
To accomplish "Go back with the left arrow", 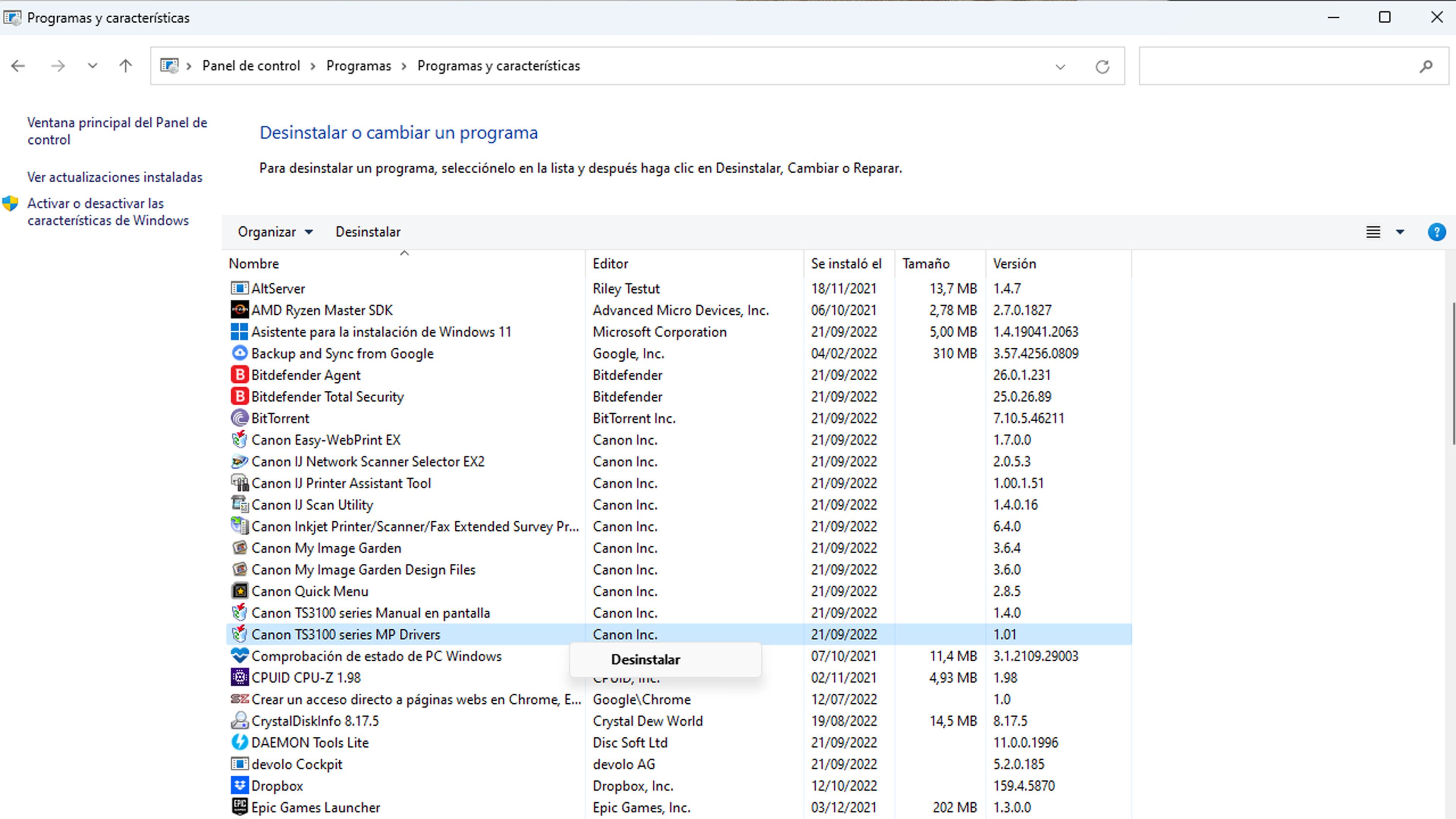I will coord(18,66).
